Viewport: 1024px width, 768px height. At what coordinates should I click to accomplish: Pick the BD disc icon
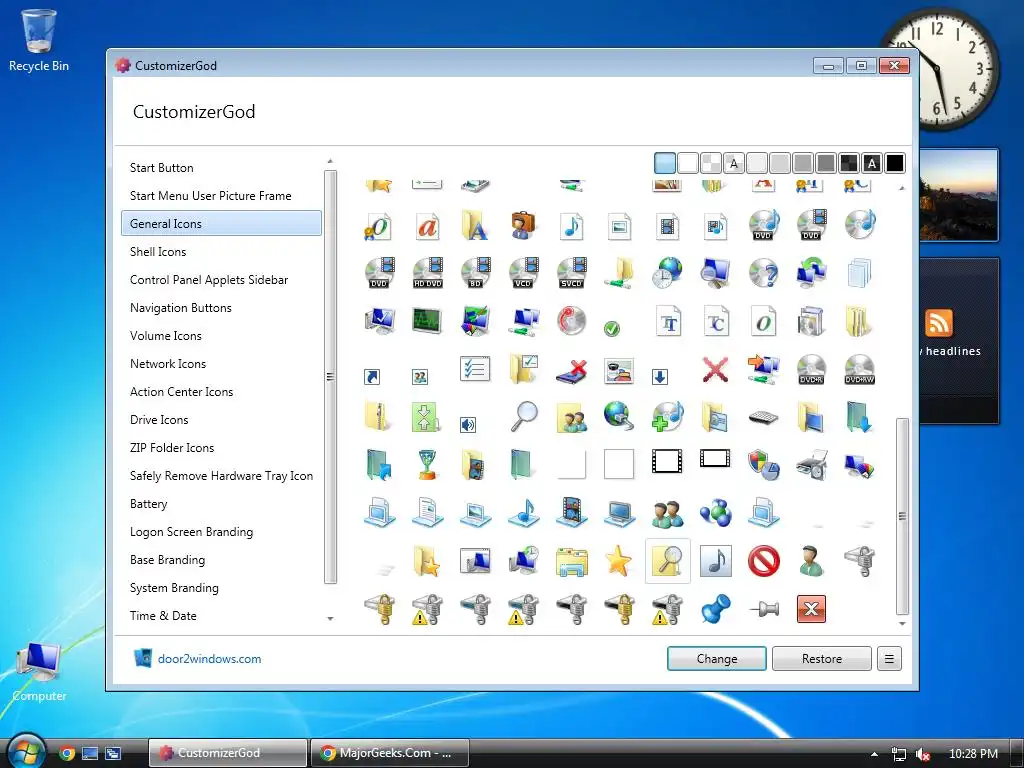pyautogui.click(x=475, y=273)
